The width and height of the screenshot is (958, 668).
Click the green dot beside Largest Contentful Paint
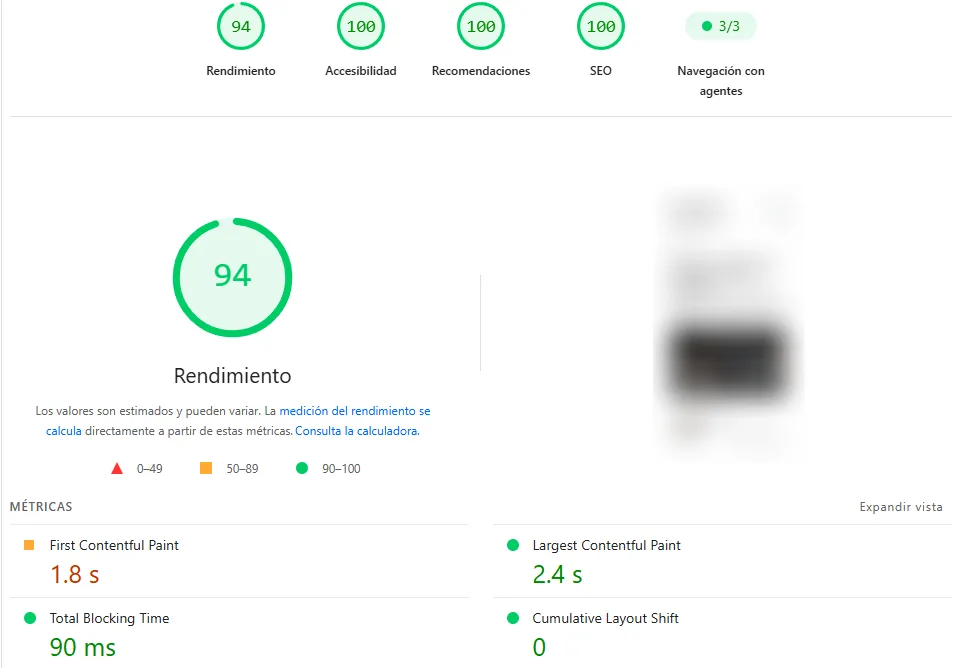[x=513, y=545]
